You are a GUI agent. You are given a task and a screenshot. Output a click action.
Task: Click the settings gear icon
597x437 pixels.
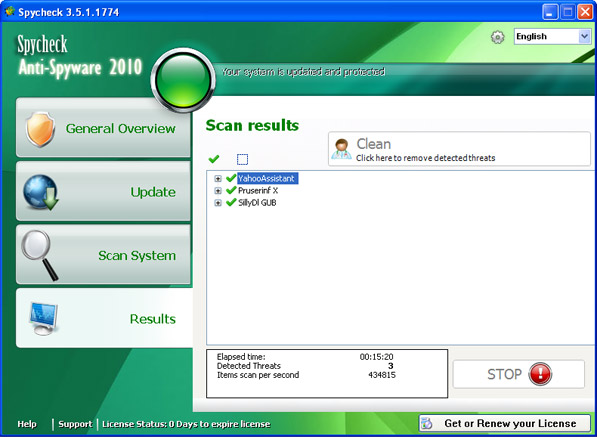tap(497, 37)
